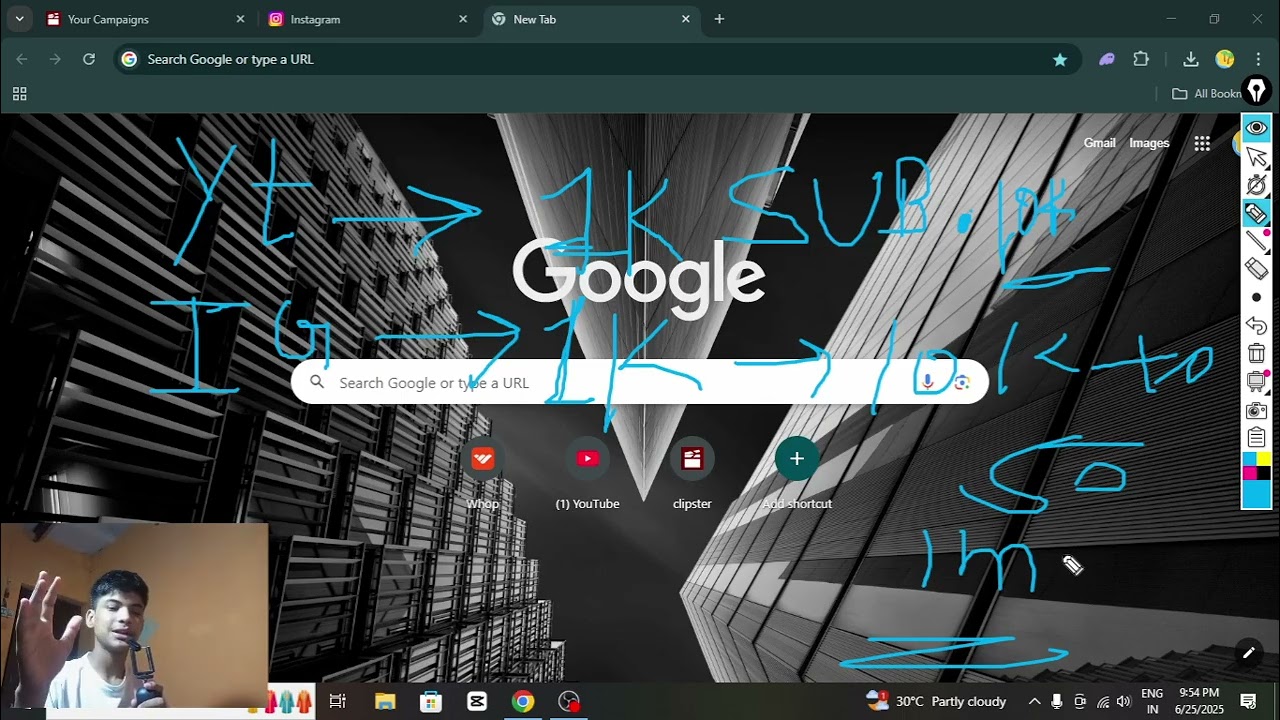Click the large blue current color swatch

[1256, 494]
